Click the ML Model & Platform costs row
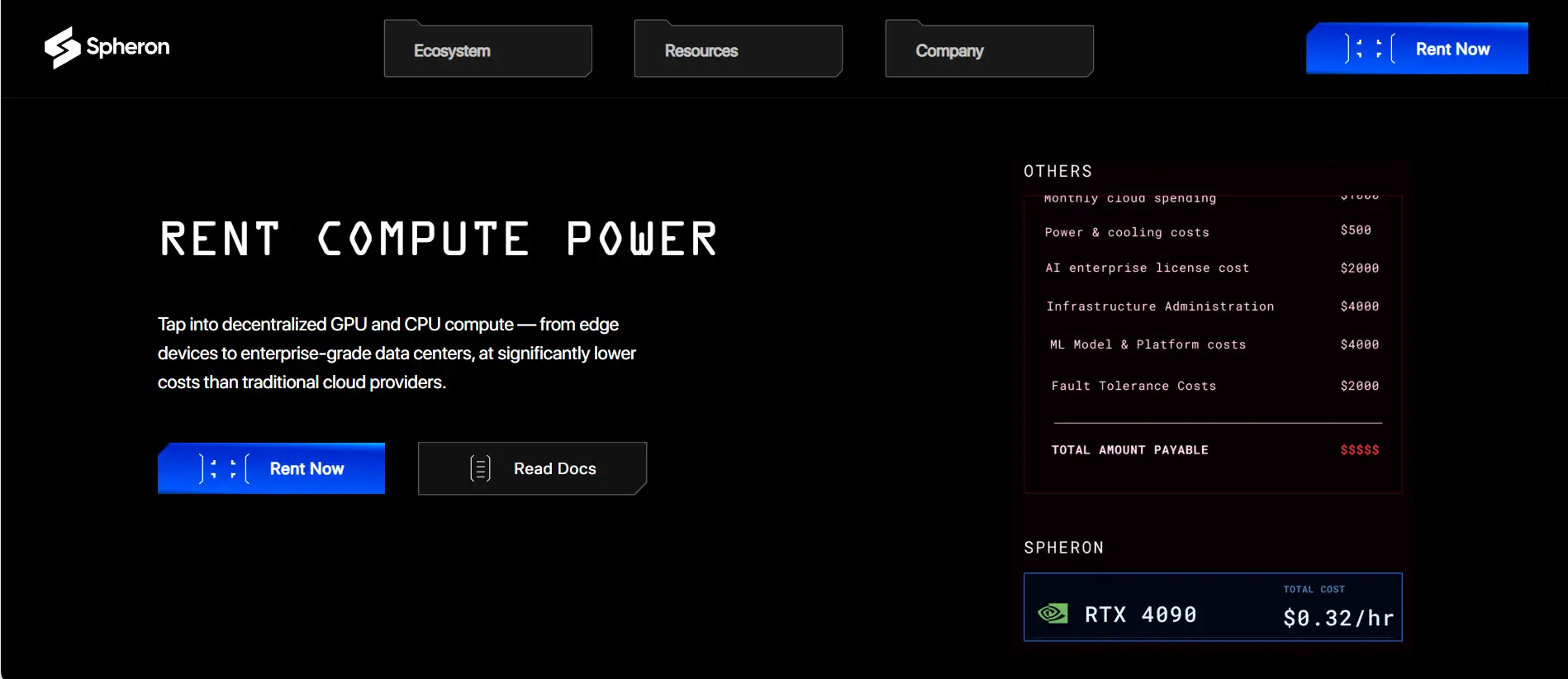 click(1213, 344)
